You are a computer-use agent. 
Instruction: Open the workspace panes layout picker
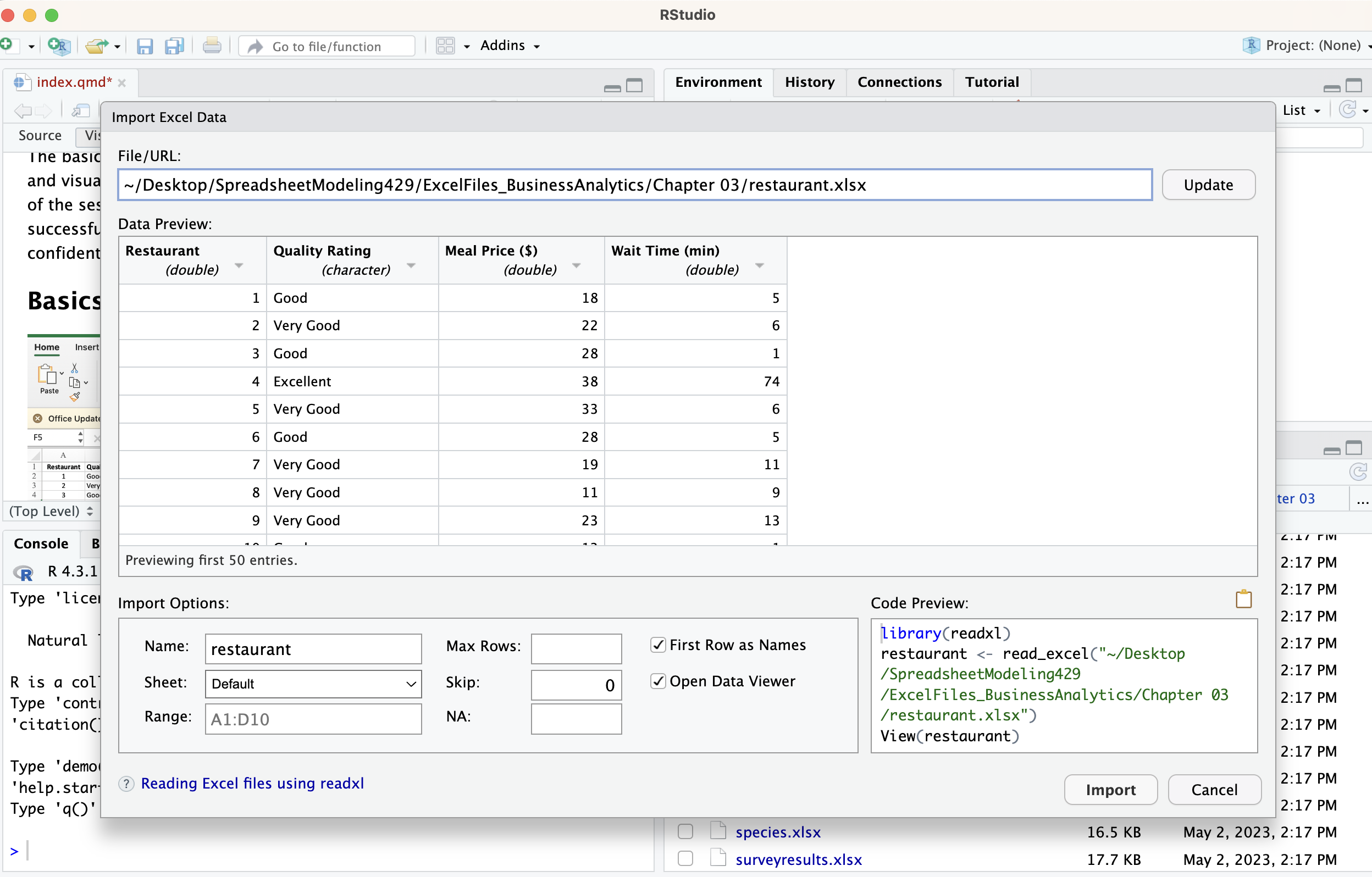447,46
